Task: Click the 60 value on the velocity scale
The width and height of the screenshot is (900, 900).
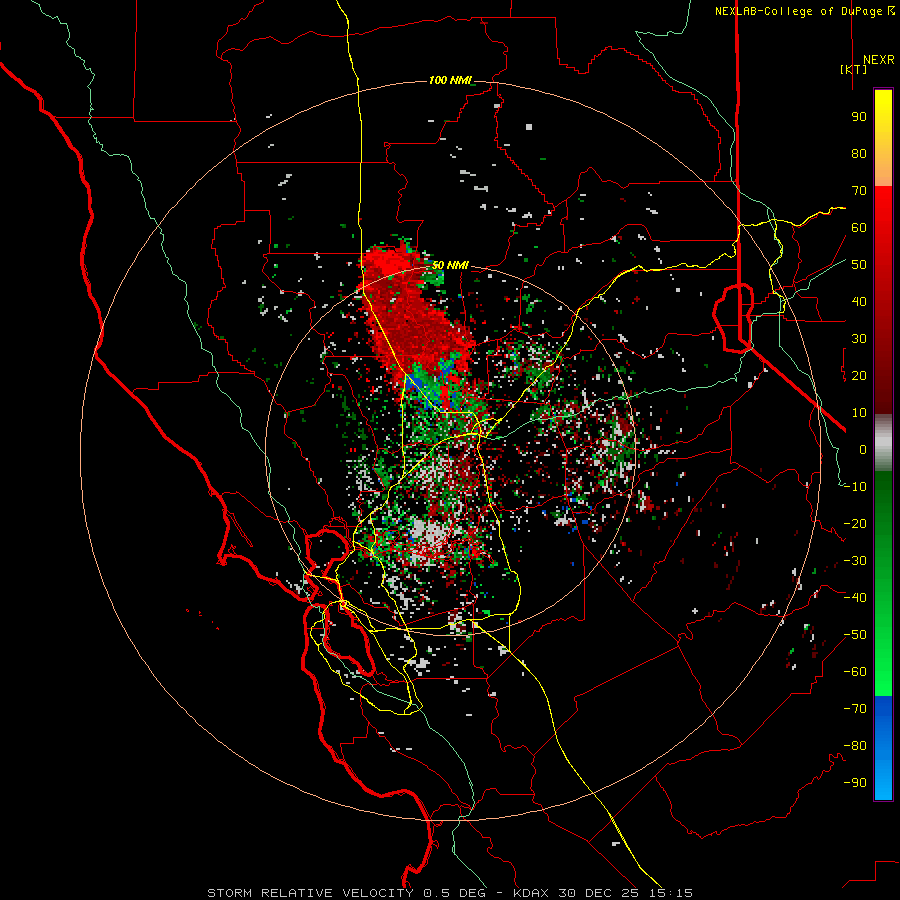Action: click(859, 228)
